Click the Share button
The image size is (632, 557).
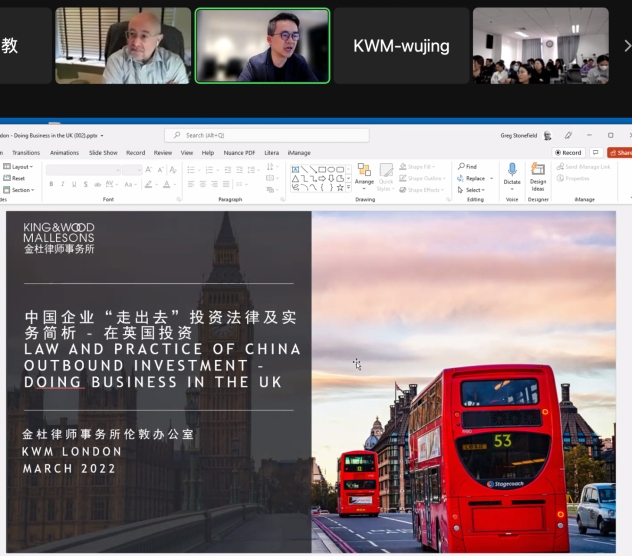click(x=620, y=153)
